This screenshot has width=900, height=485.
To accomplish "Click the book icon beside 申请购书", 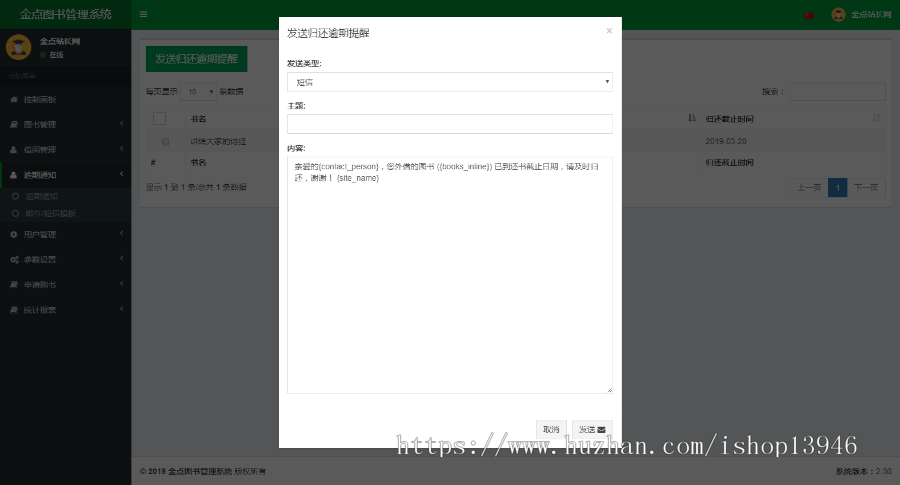I will click(14, 285).
